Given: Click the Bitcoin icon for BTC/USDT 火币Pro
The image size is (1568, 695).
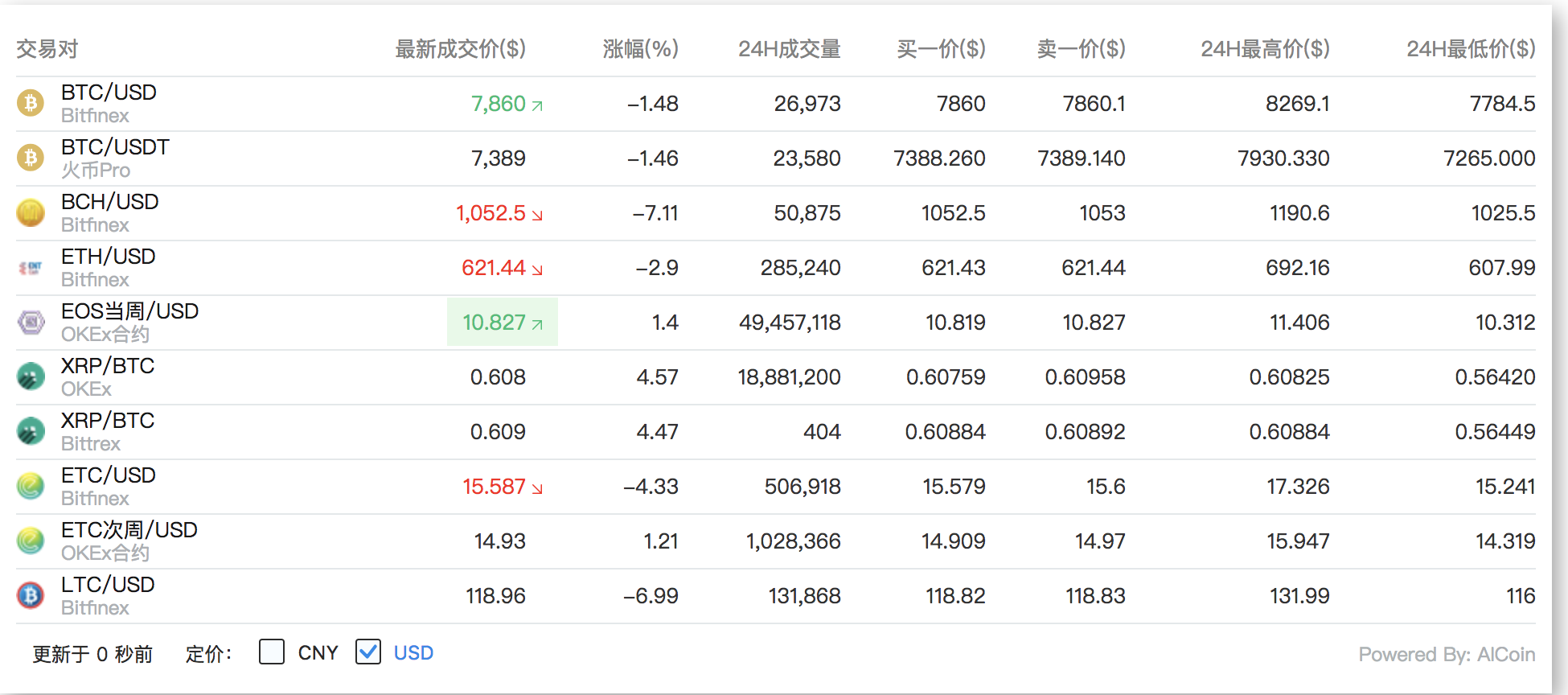Looking at the screenshot, I should pyautogui.click(x=31, y=158).
